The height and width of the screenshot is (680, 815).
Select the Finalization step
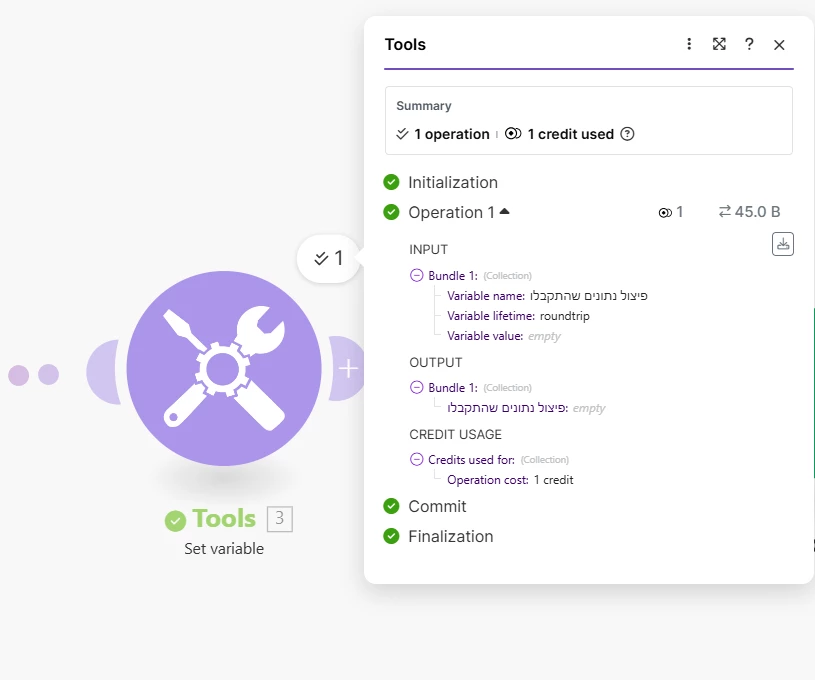pyautogui.click(x=450, y=536)
